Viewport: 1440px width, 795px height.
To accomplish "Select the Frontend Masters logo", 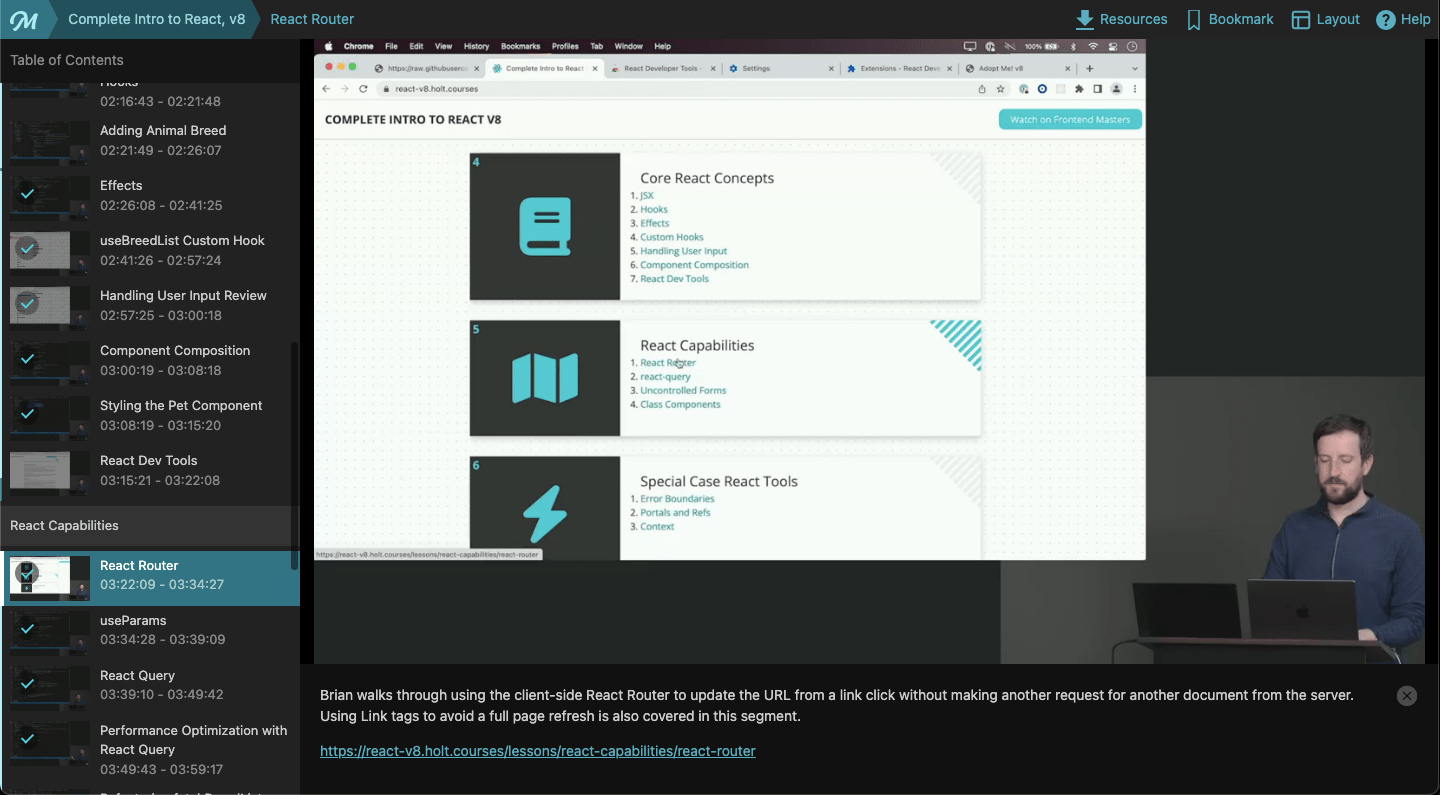I will pos(24,19).
